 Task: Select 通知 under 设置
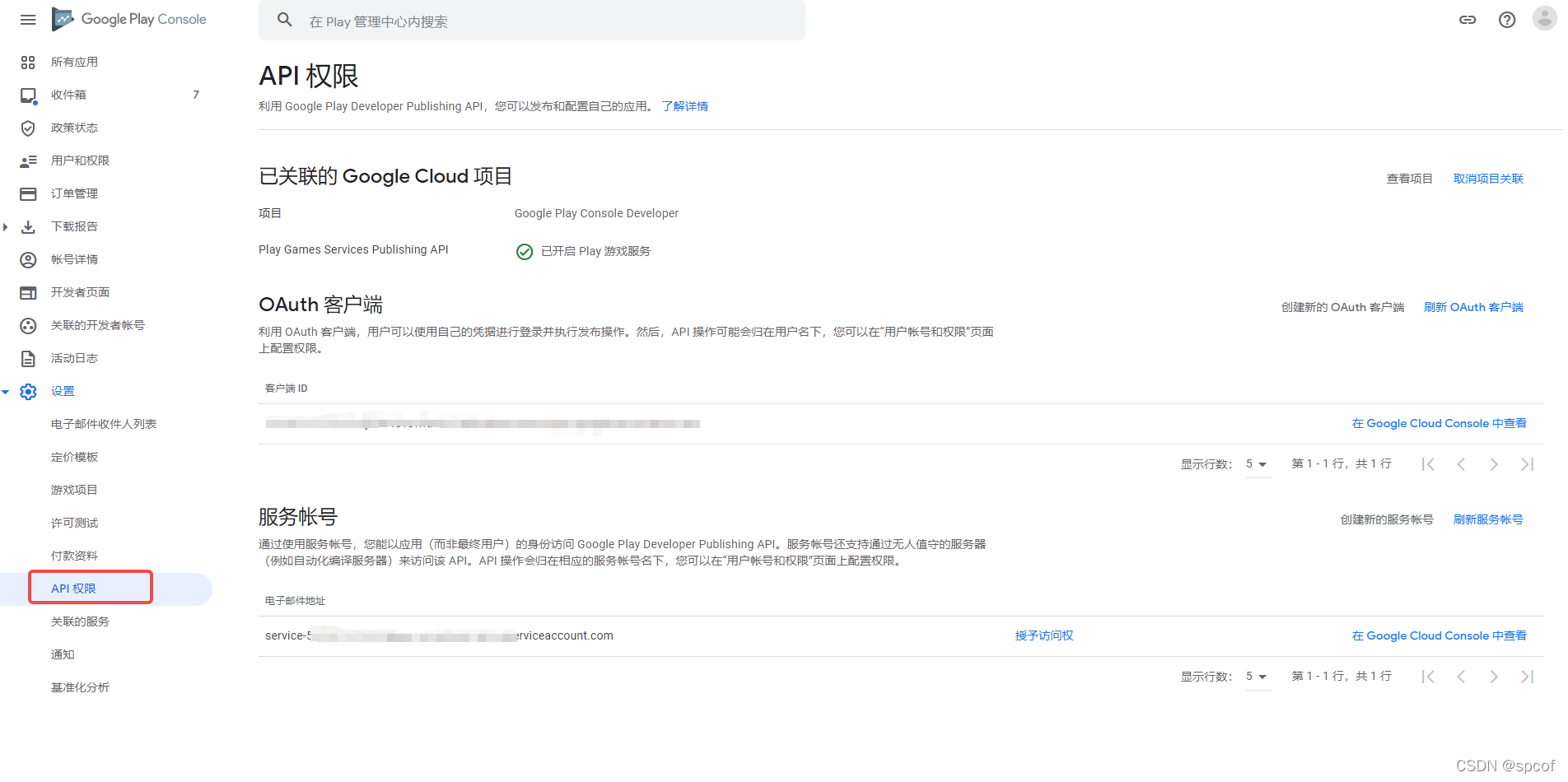pyautogui.click(x=63, y=654)
